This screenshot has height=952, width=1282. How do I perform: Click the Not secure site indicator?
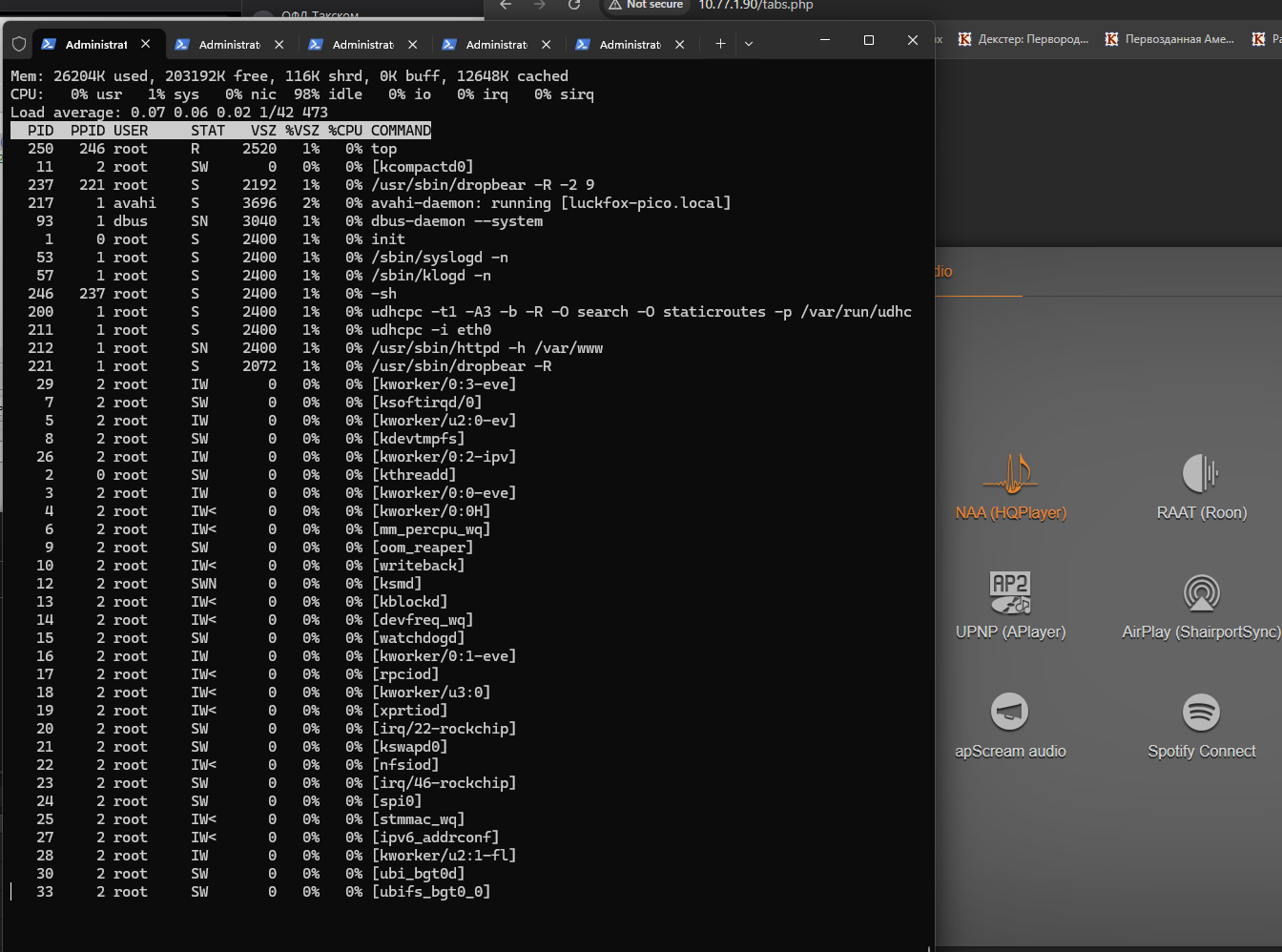click(x=646, y=5)
